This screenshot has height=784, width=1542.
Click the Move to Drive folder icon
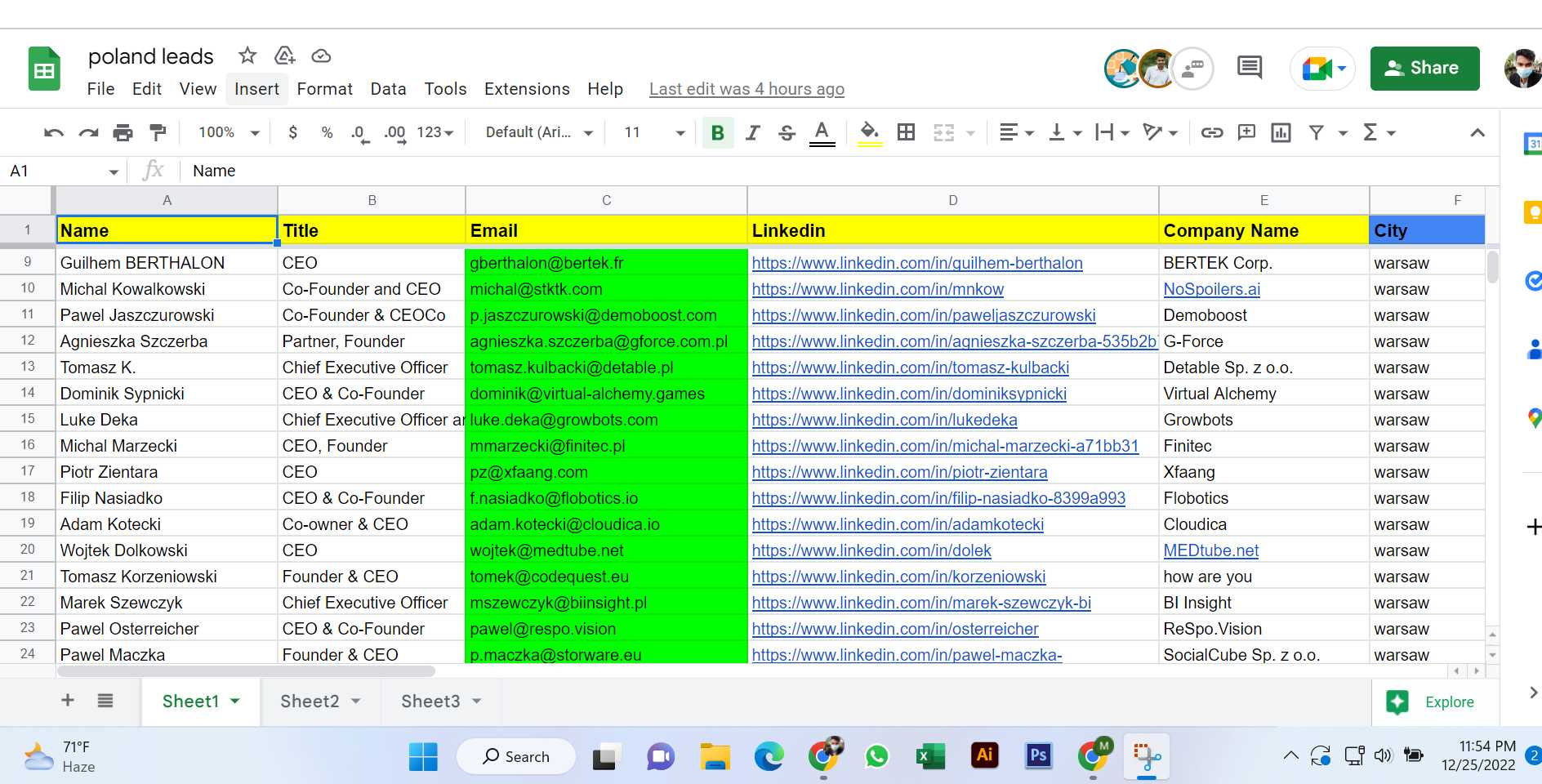pos(284,56)
